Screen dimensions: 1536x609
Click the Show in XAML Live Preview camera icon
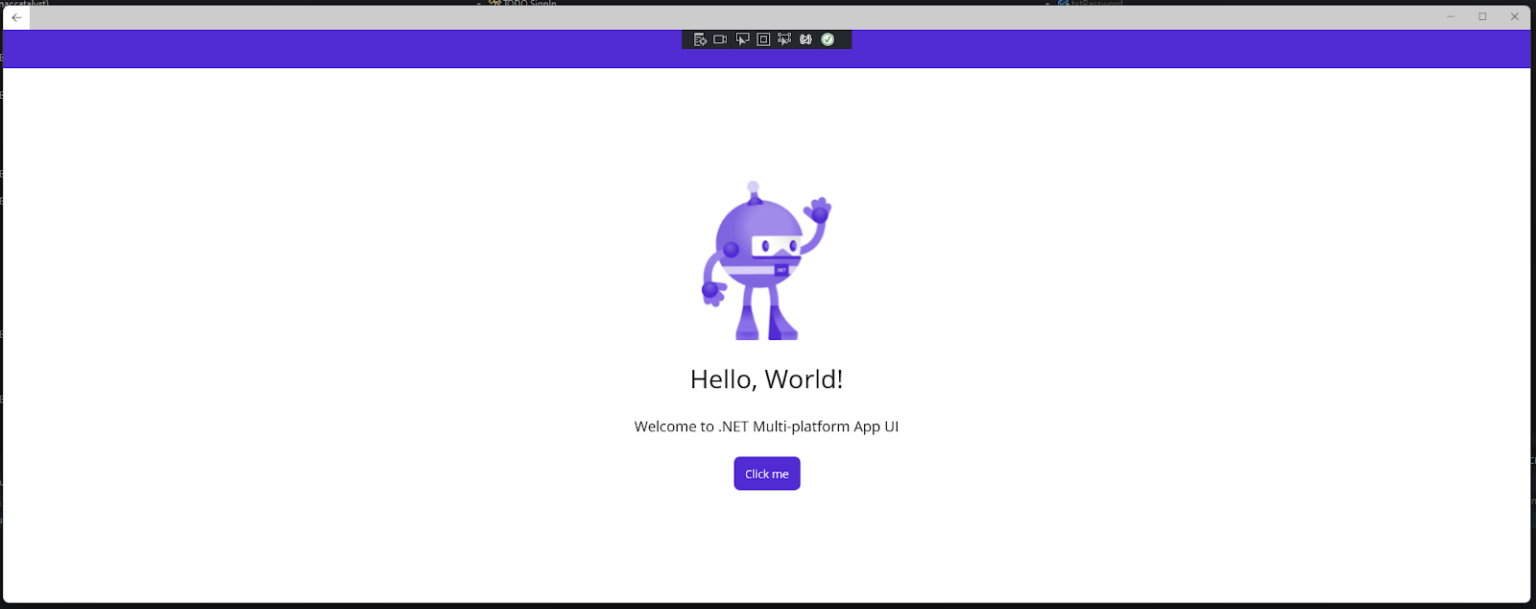click(x=720, y=39)
